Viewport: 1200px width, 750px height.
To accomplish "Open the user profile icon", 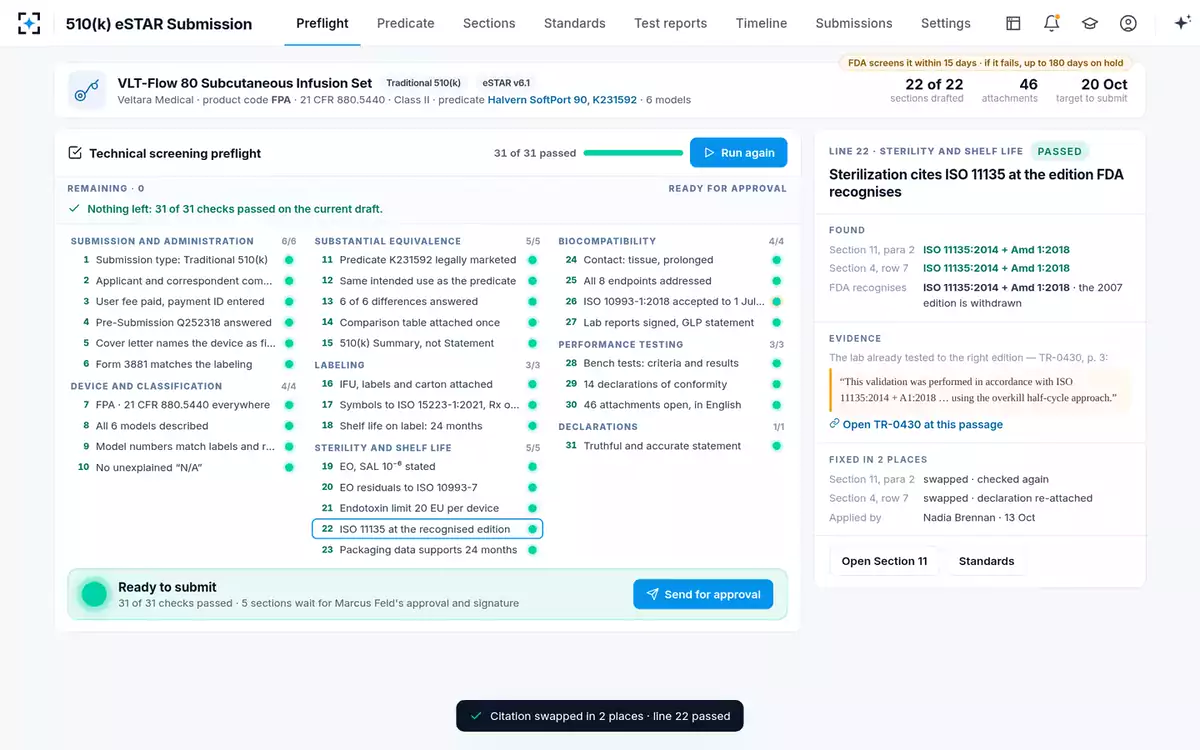I will click(x=1128, y=23).
